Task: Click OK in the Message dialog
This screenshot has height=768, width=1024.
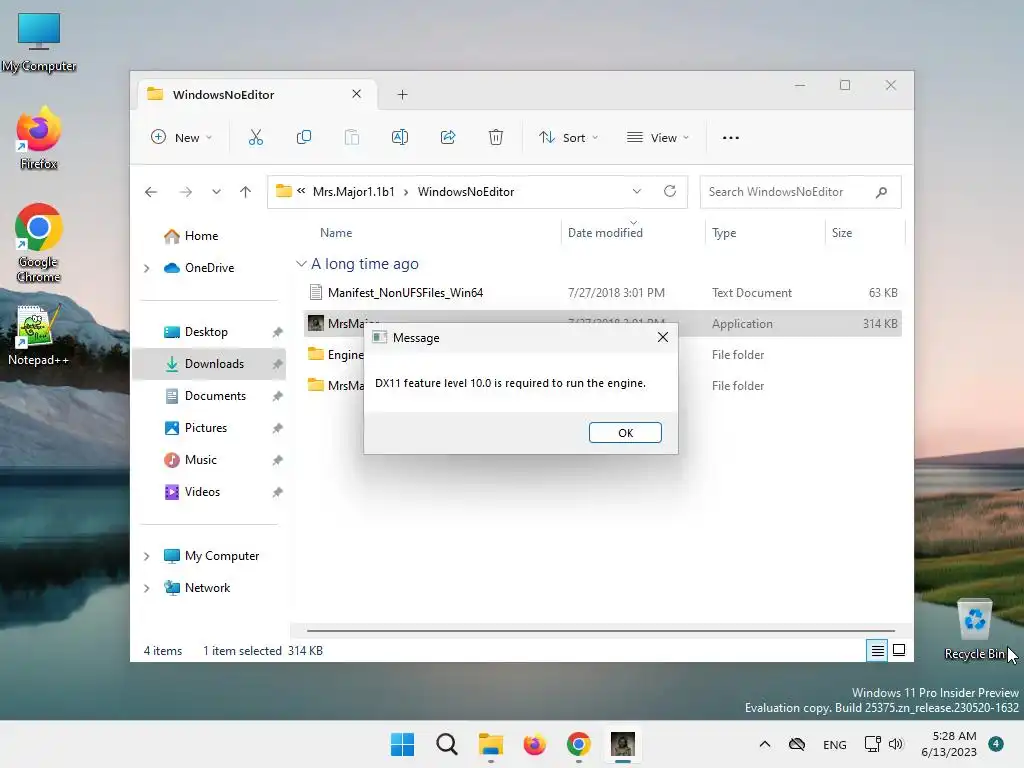Action: 625,432
